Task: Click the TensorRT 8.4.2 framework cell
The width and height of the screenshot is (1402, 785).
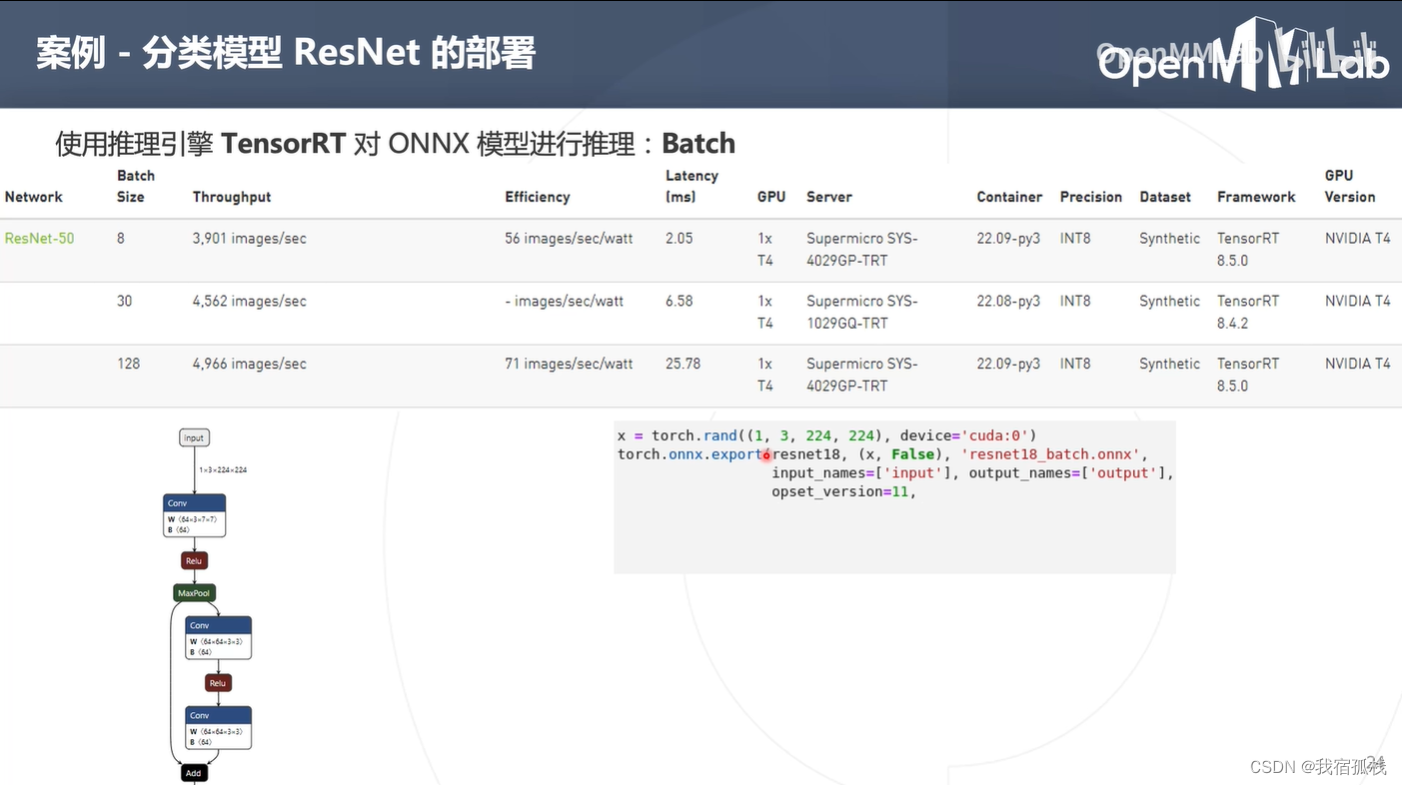Action: [x=1248, y=312]
